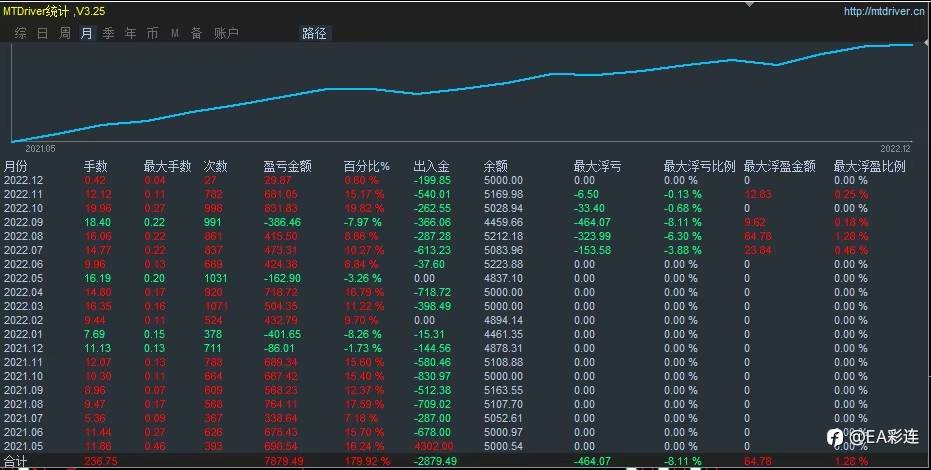Click the 最大浮亏 column header
This screenshot has height=470, width=931.
pyautogui.click(x=597, y=166)
